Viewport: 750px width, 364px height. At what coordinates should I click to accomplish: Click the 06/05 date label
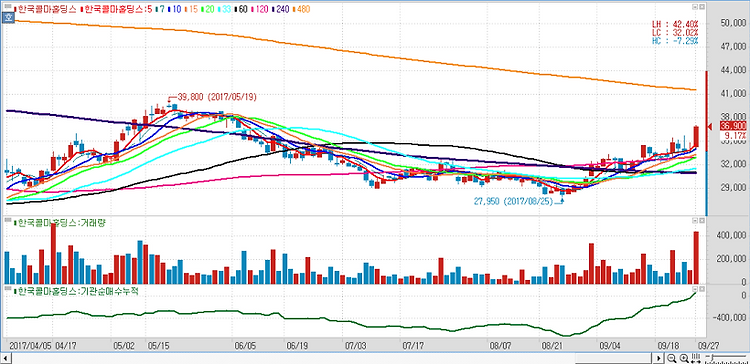click(245, 345)
